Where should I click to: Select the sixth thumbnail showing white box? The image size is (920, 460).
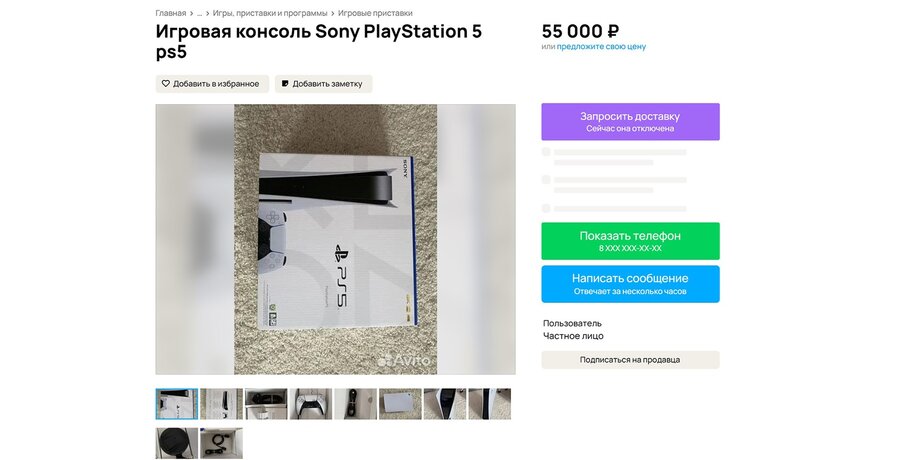pos(400,404)
